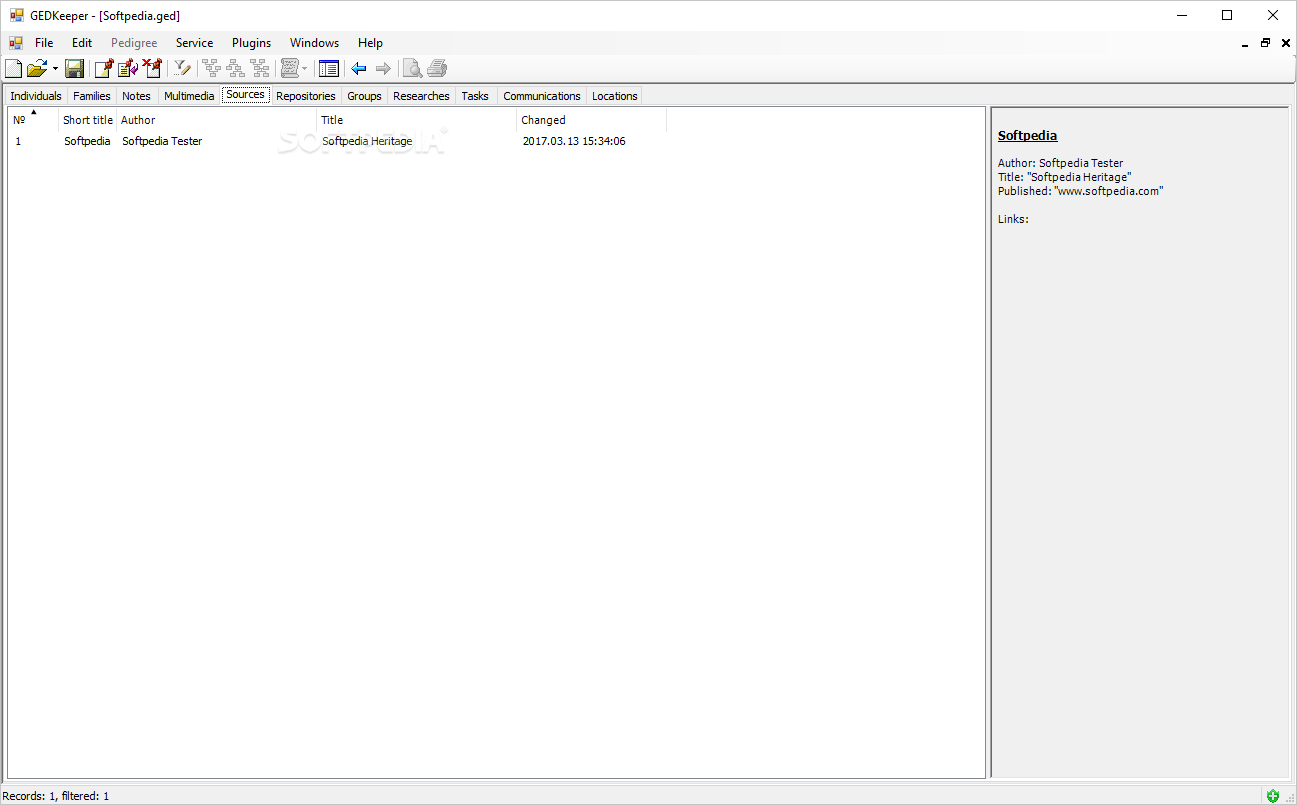Edit the selected record from the toolbar

(x=127, y=69)
